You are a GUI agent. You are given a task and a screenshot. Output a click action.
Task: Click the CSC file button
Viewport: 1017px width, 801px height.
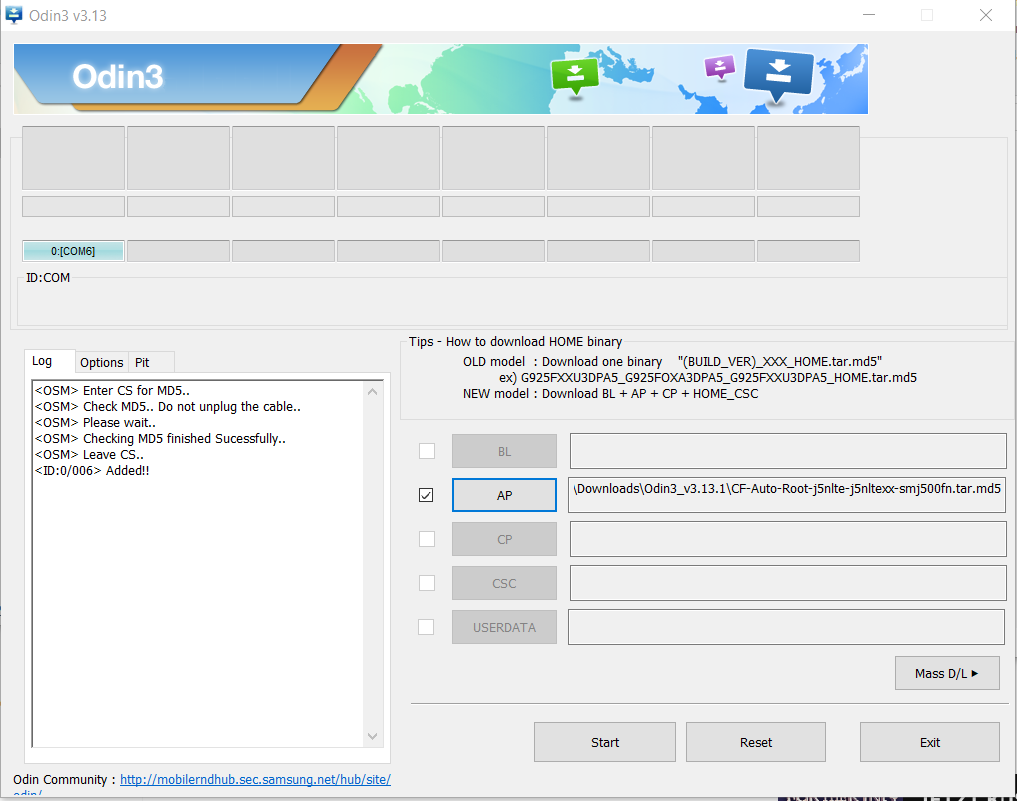pyautogui.click(x=504, y=583)
